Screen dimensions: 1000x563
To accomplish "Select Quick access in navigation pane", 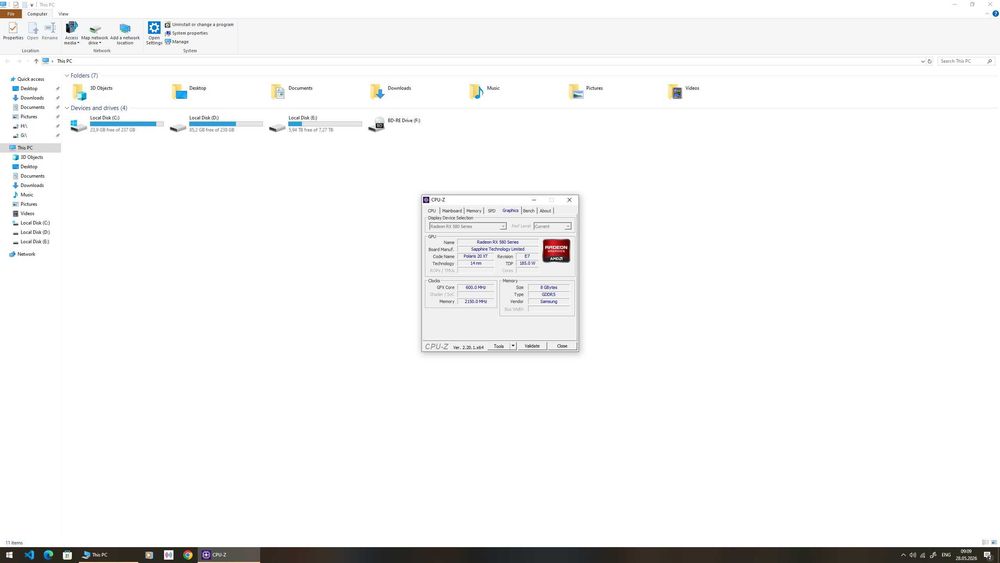I will coord(31,79).
